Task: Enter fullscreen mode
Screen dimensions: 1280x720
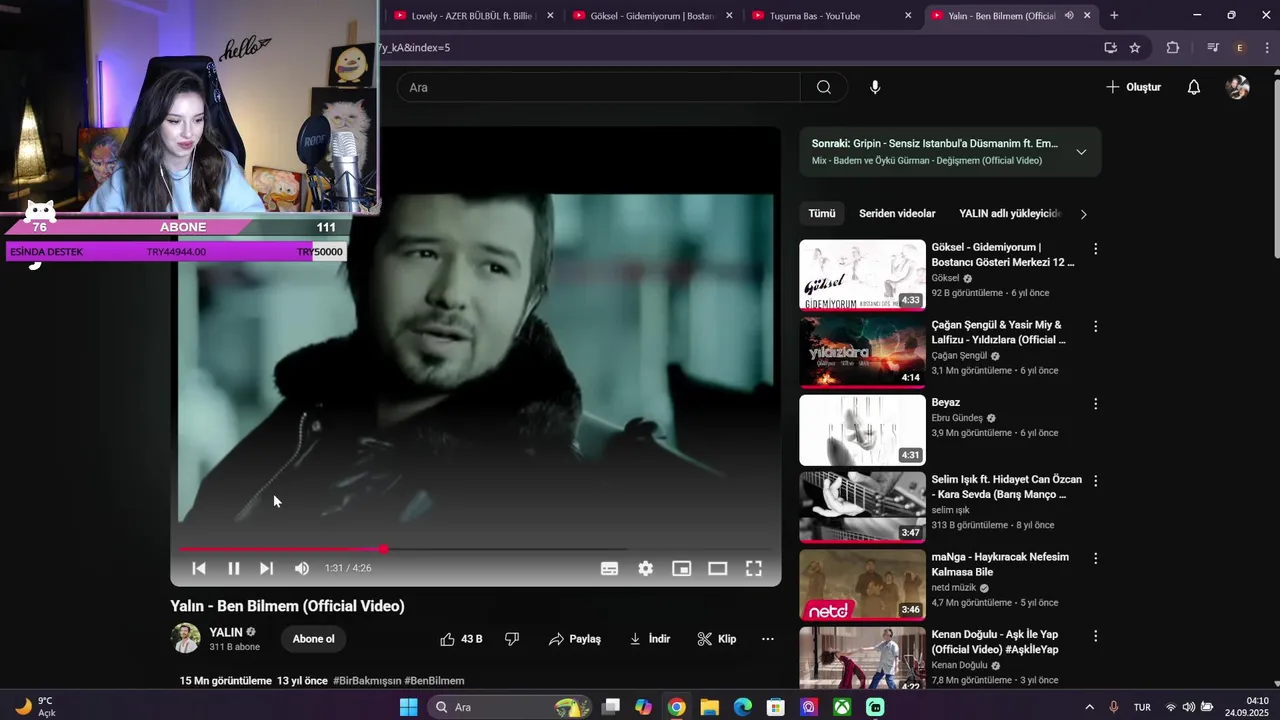Action: (754, 568)
